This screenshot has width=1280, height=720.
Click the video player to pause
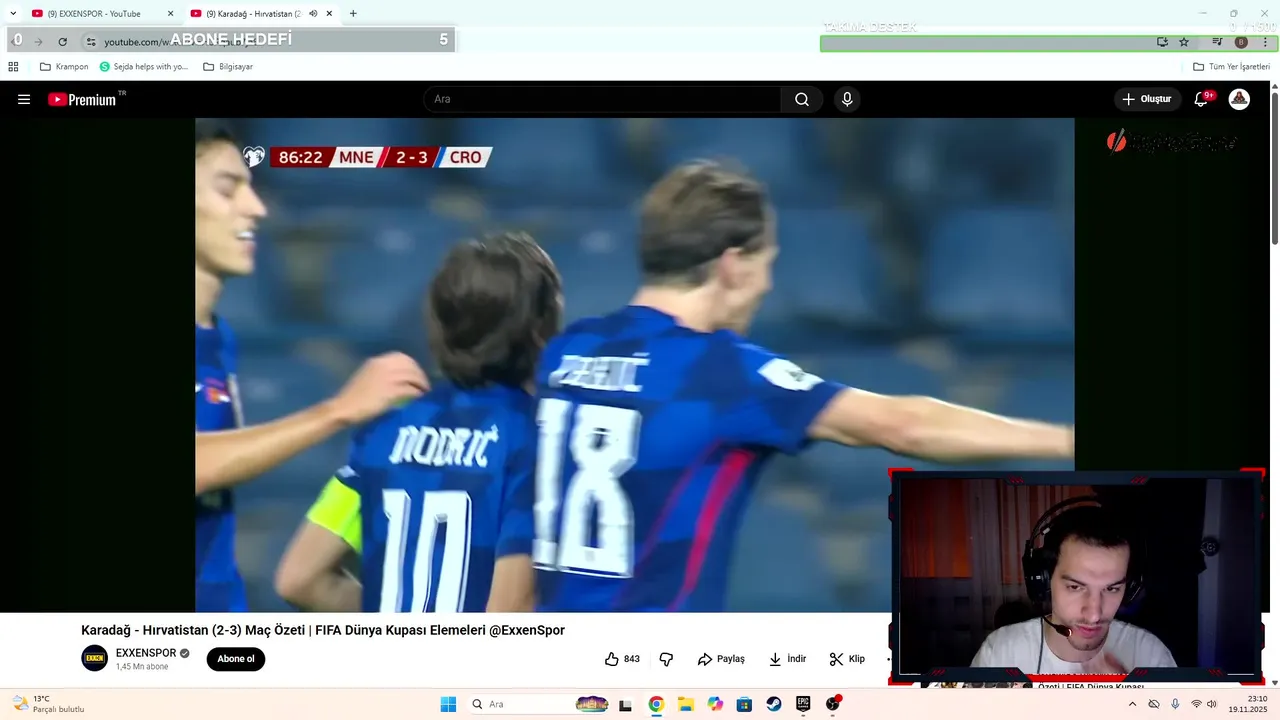(634, 365)
